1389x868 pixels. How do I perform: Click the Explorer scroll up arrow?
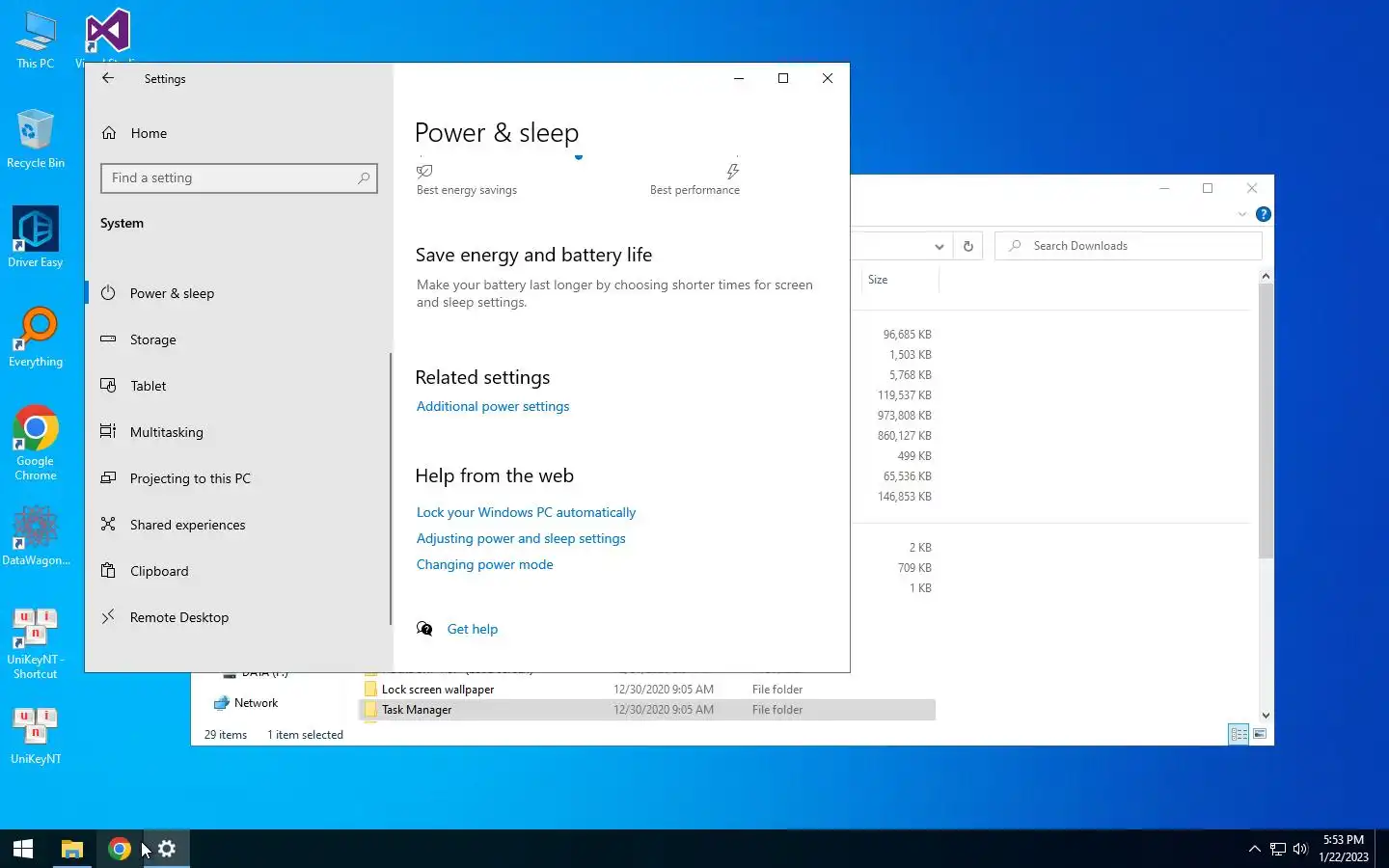(1266, 277)
